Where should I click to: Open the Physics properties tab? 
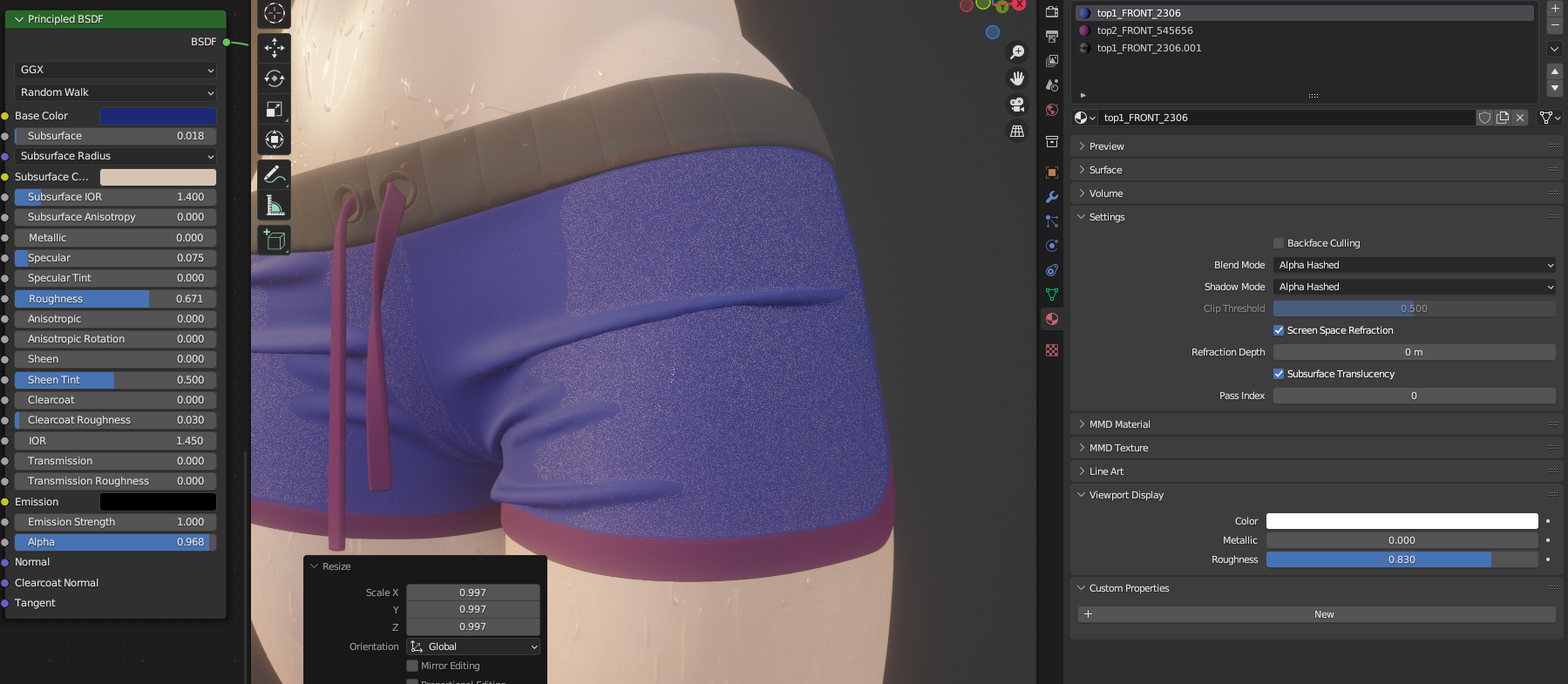[x=1052, y=246]
